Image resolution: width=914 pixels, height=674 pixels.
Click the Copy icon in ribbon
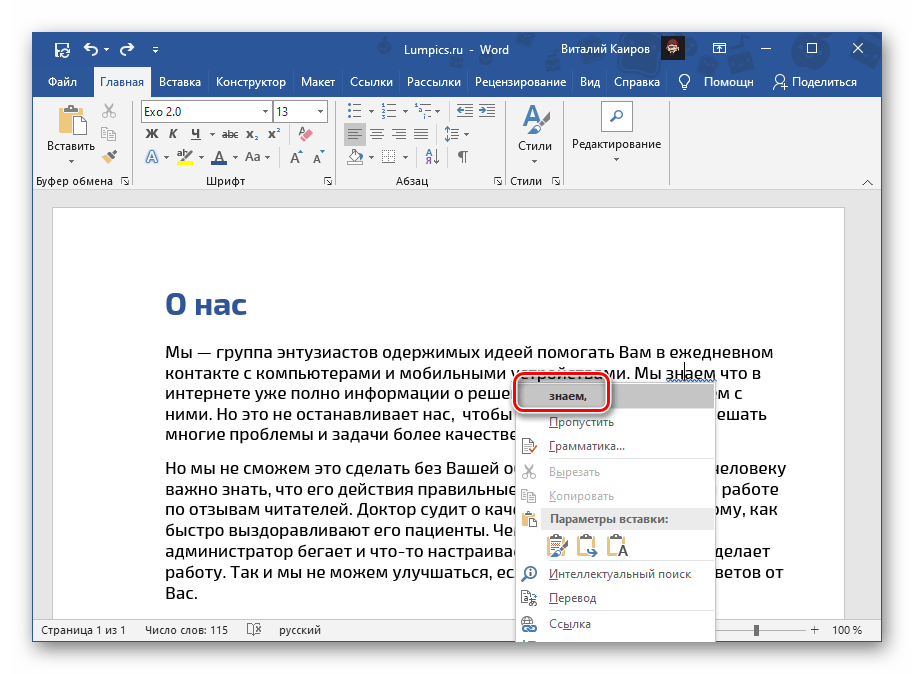(x=109, y=134)
